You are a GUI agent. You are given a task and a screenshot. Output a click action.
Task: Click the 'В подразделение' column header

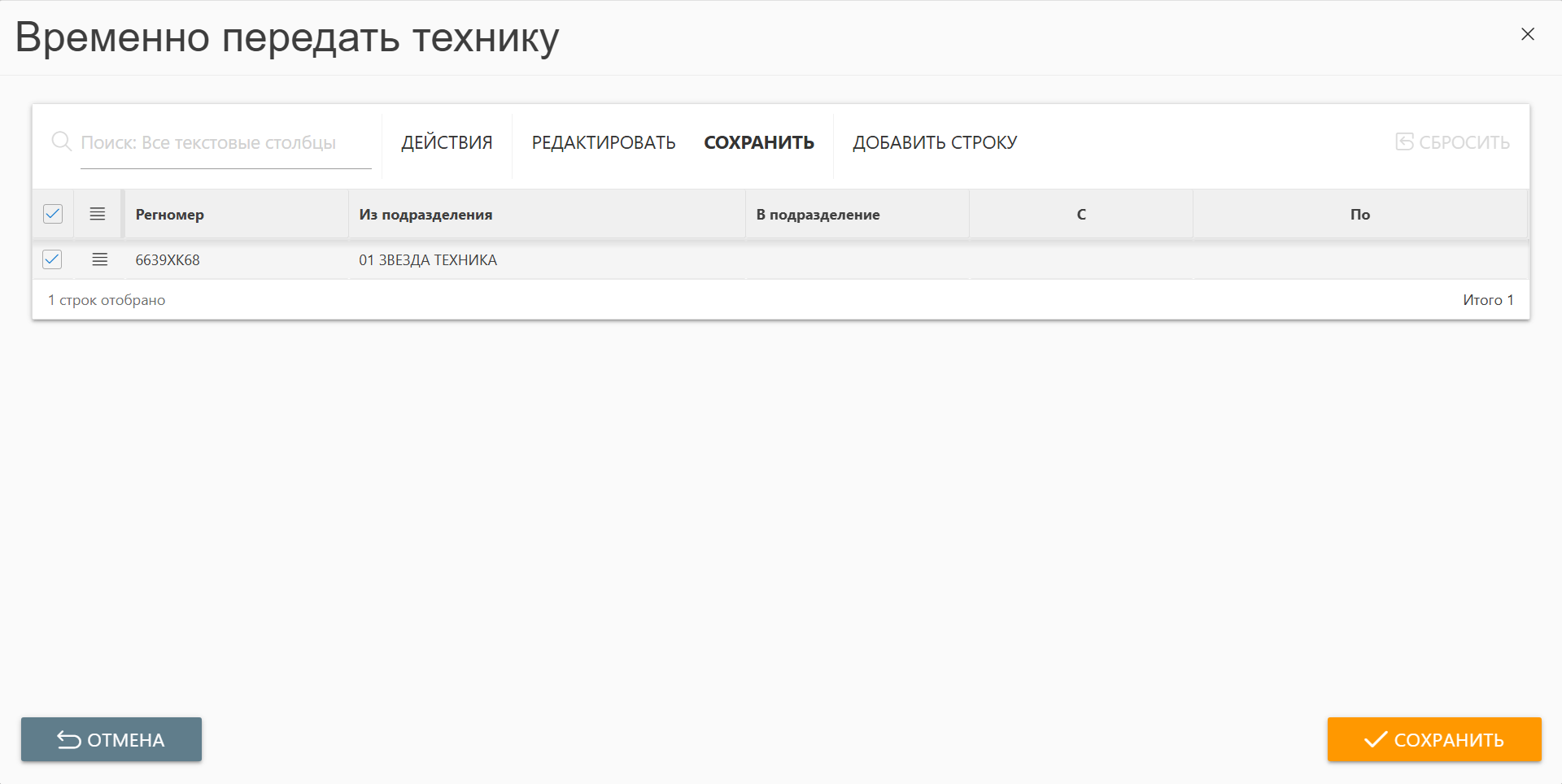(818, 215)
